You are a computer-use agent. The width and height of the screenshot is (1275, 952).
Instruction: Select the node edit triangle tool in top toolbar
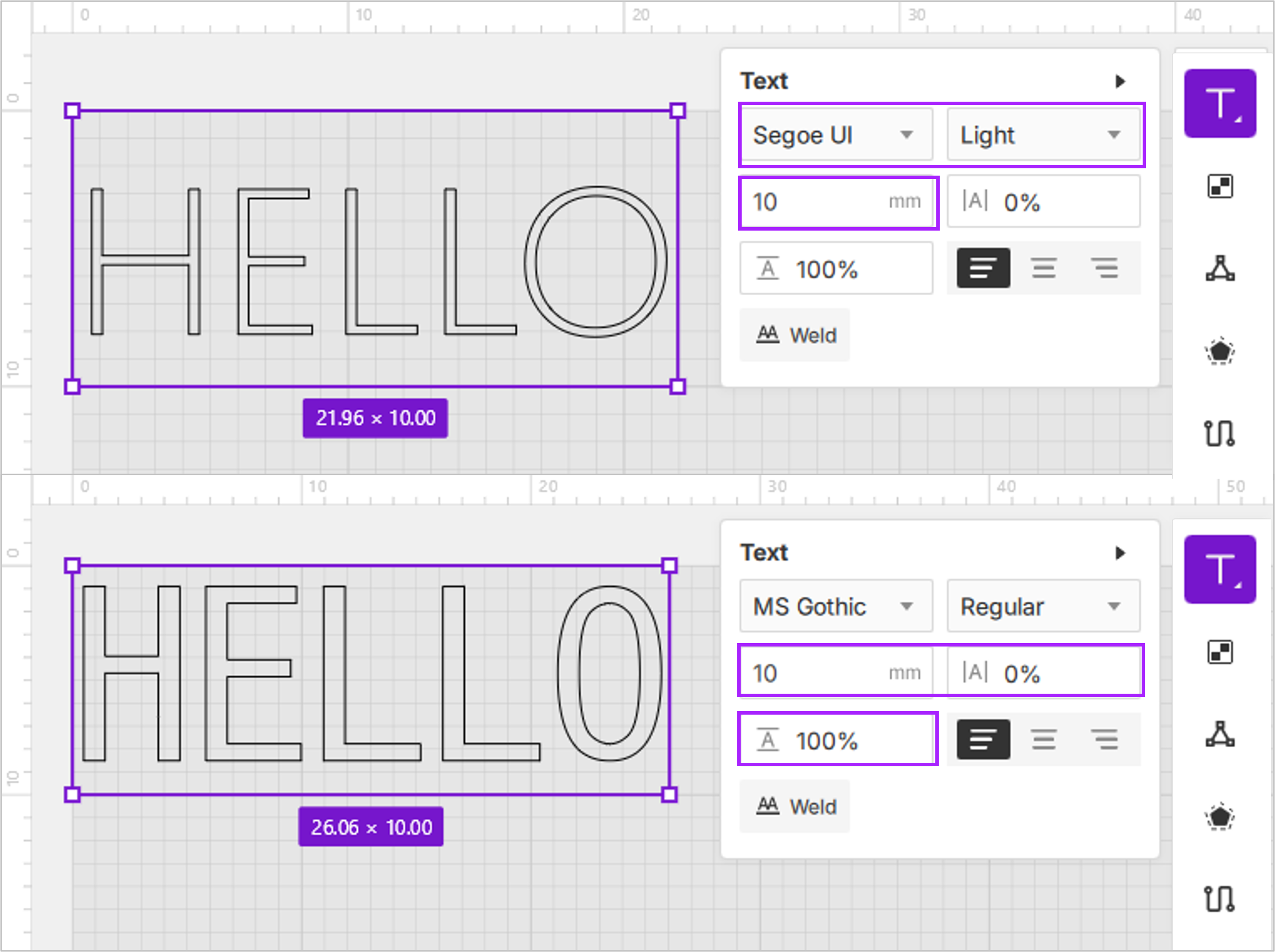[1220, 269]
